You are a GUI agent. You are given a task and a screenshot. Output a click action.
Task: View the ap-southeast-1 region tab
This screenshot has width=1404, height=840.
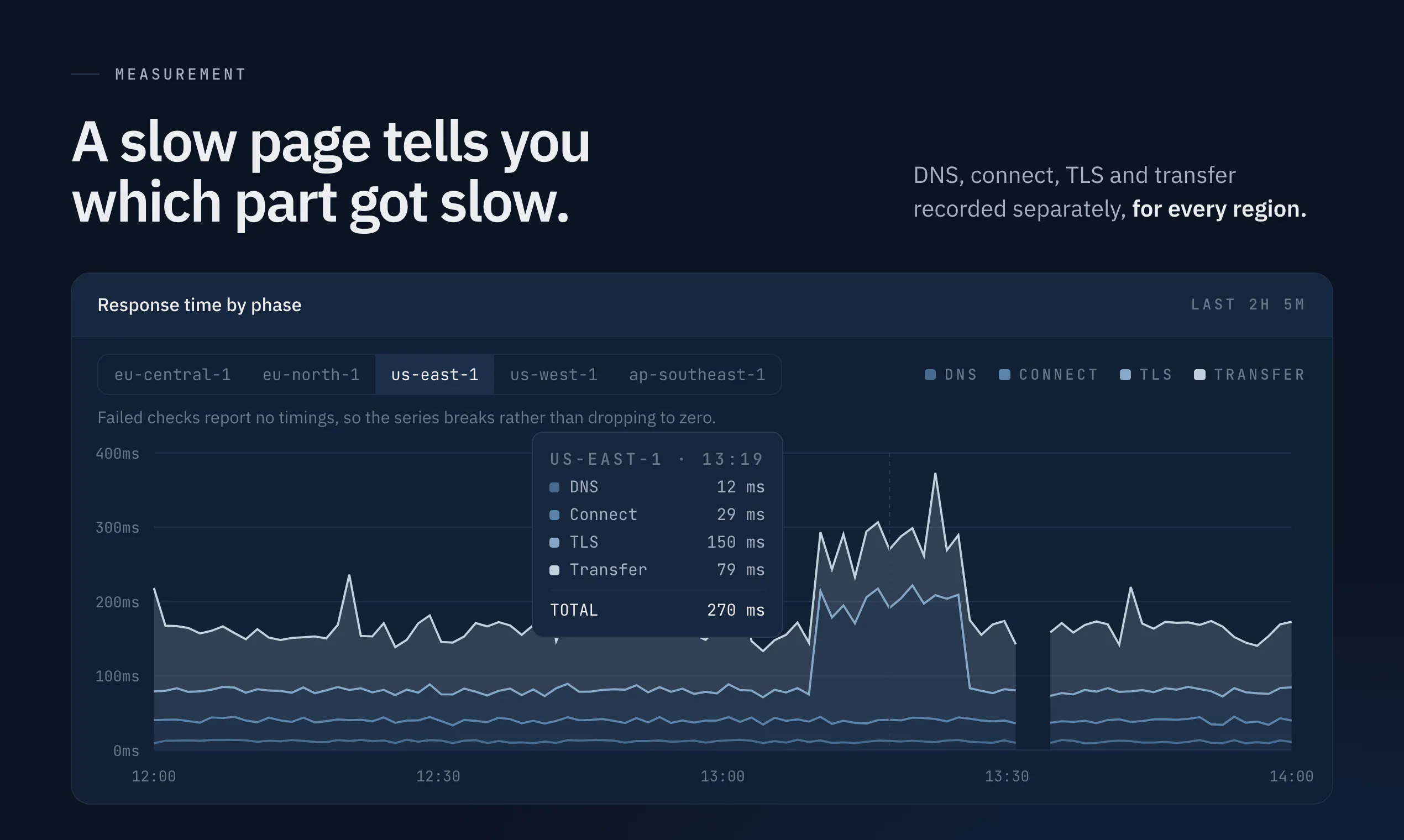pos(697,375)
